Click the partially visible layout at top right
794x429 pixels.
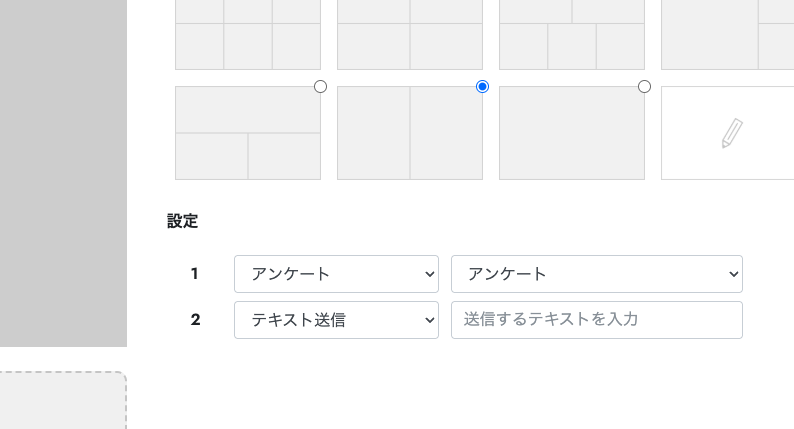click(x=728, y=34)
